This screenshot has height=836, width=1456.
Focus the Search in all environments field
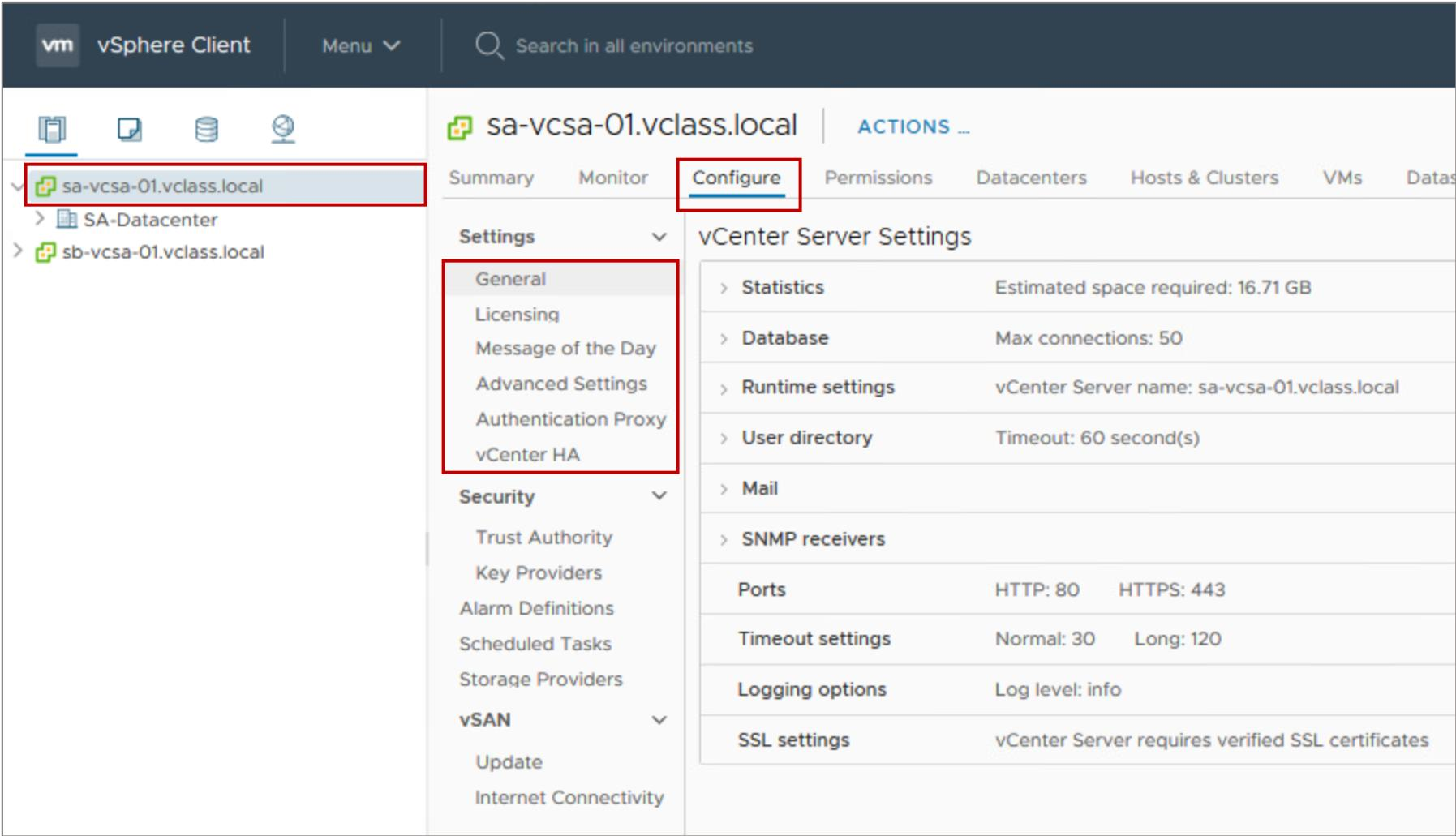pyautogui.click(x=634, y=46)
